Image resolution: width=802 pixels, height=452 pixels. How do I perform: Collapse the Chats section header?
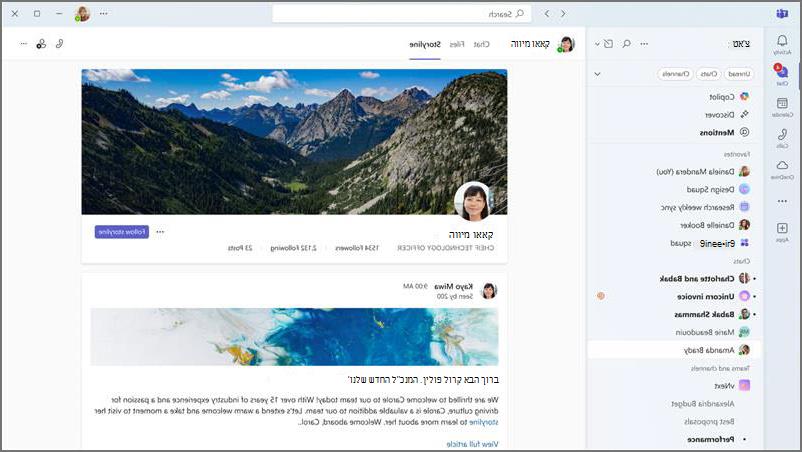741,261
